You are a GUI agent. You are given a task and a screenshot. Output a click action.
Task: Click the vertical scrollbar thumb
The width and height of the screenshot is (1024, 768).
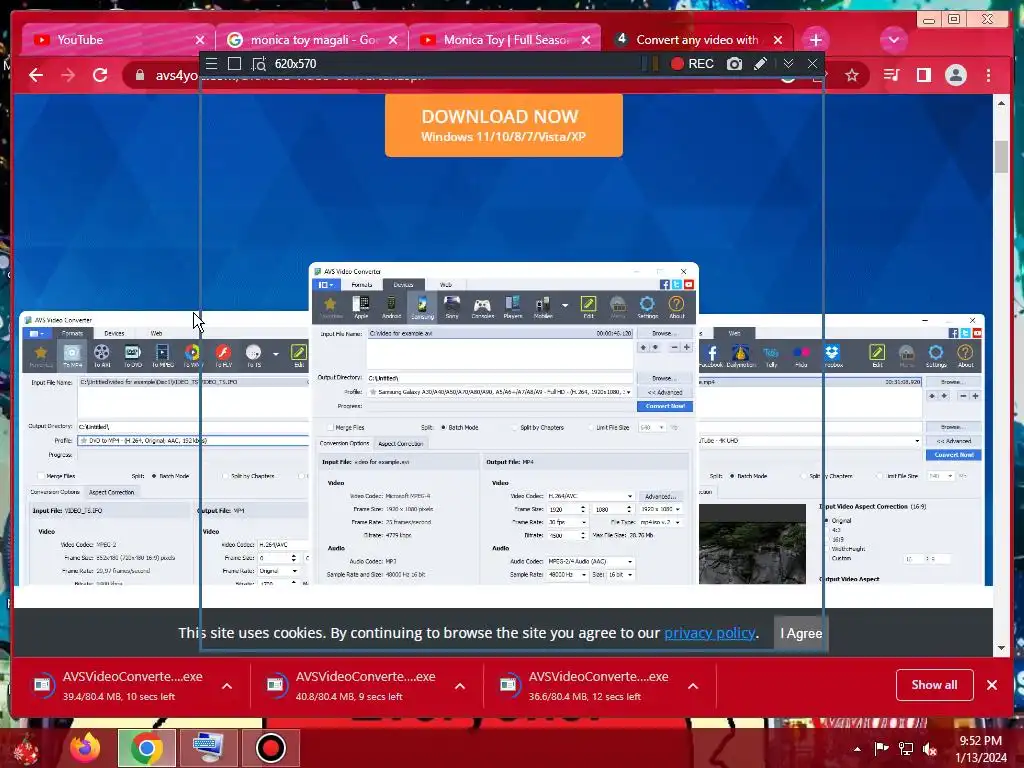[1001, 157]
